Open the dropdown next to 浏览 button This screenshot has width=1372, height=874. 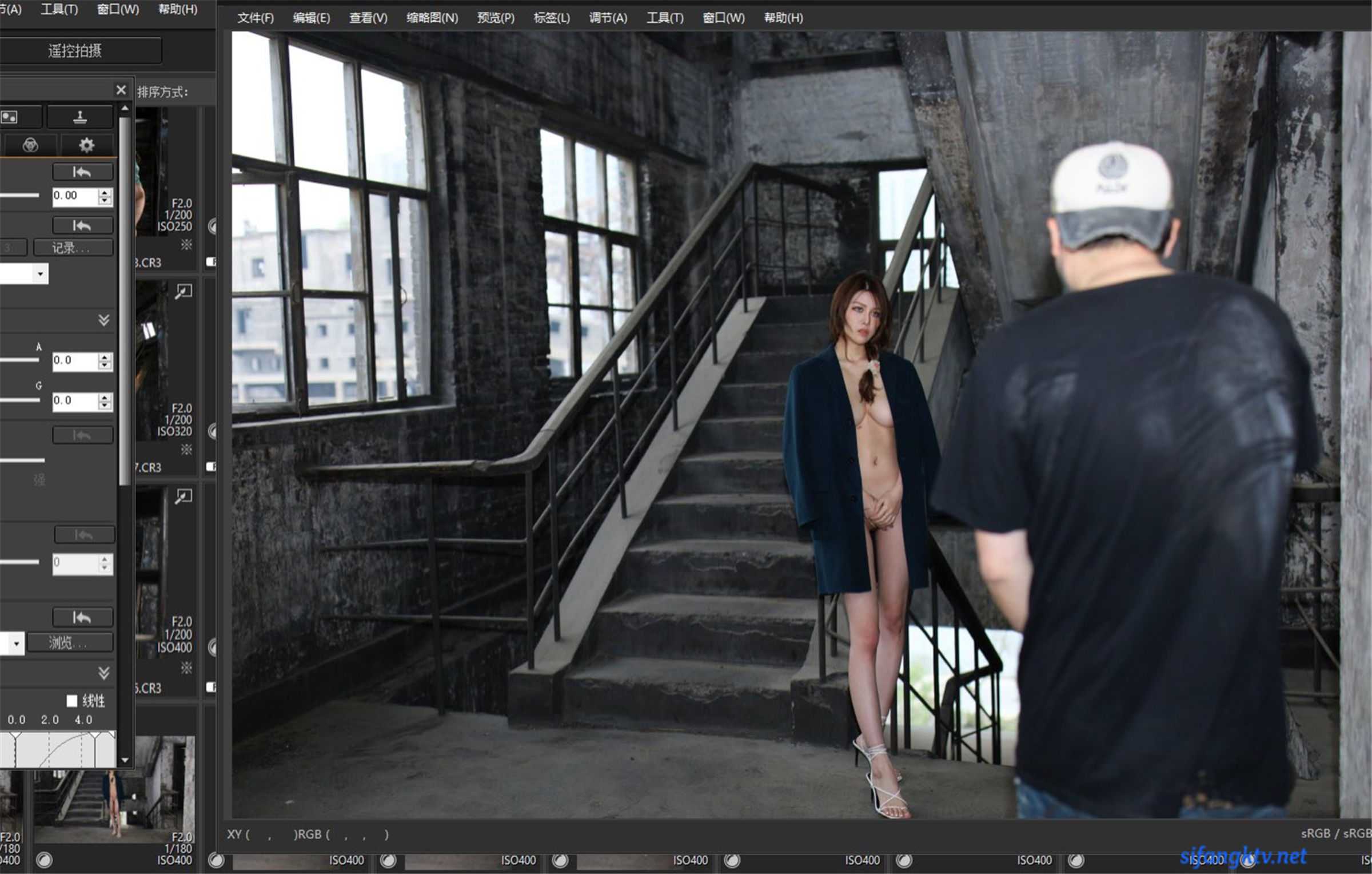click(16, 643)
